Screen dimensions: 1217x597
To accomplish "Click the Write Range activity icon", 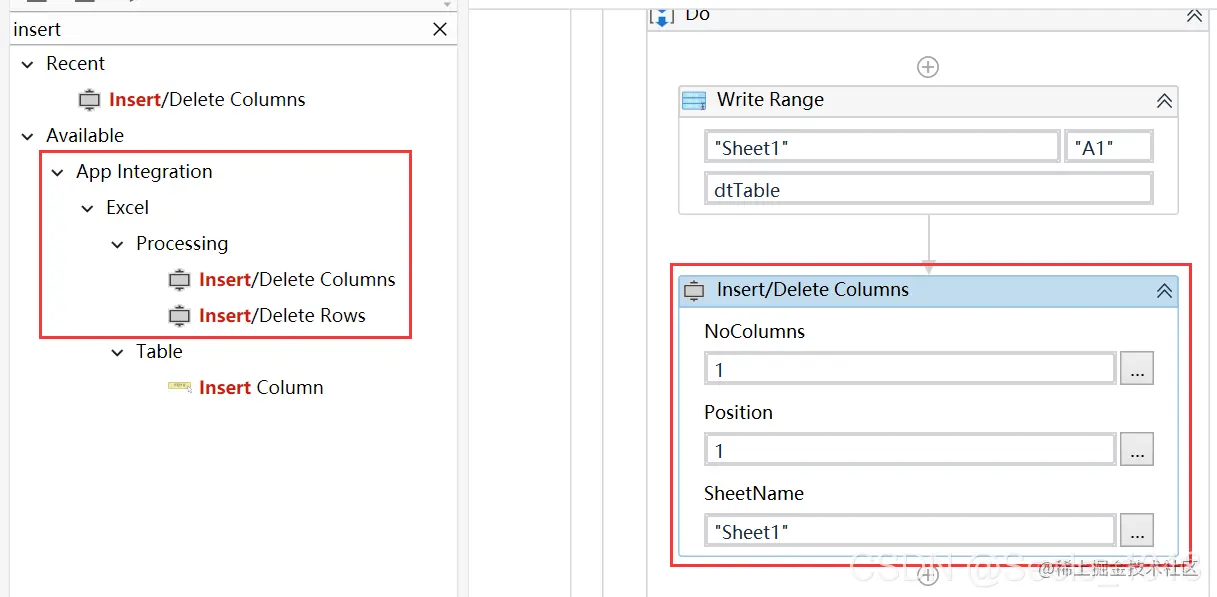I will [694, 100].
